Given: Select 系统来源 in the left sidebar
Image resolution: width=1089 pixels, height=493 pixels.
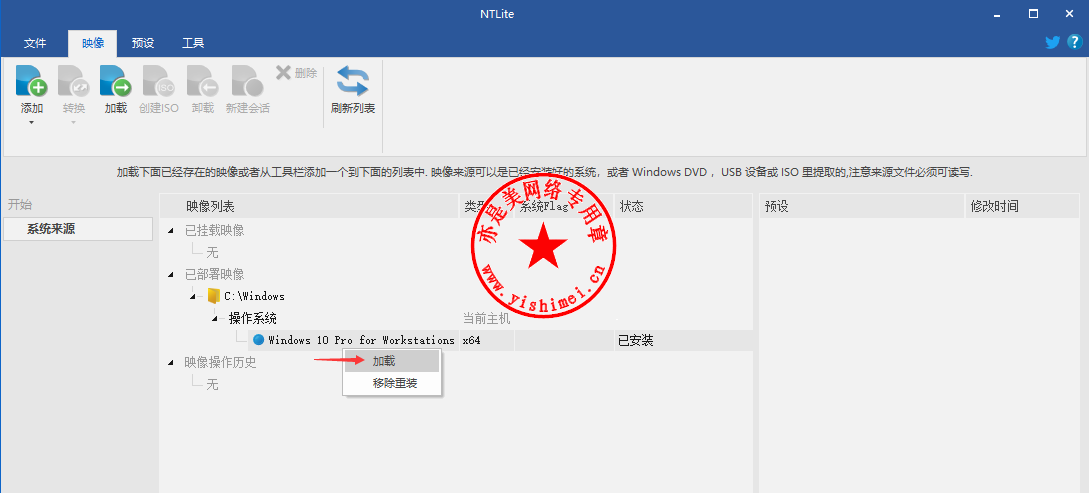Looking at the screenshot, I should (78, 229).
